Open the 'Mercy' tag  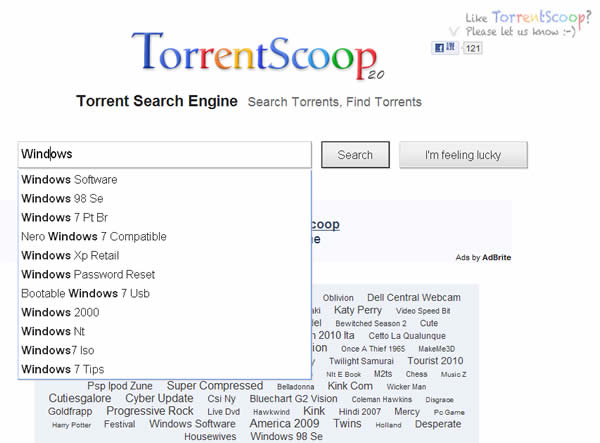coord(407,412)
